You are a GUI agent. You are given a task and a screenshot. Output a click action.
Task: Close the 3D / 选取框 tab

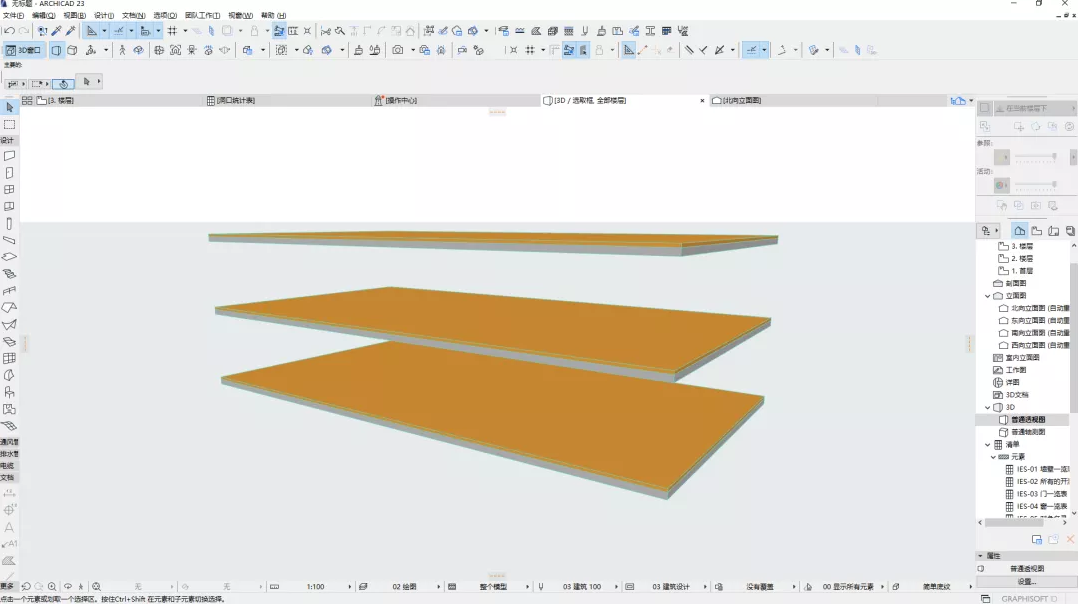(x=702, y=101)
